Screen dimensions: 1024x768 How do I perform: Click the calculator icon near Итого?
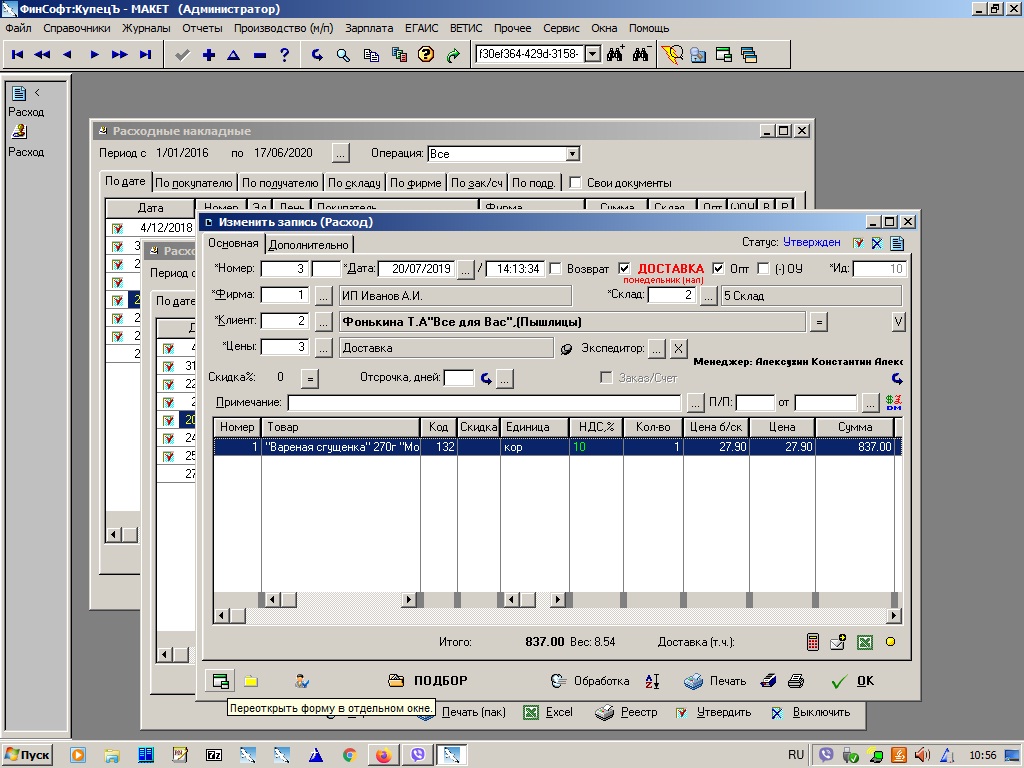click(813, 642)
